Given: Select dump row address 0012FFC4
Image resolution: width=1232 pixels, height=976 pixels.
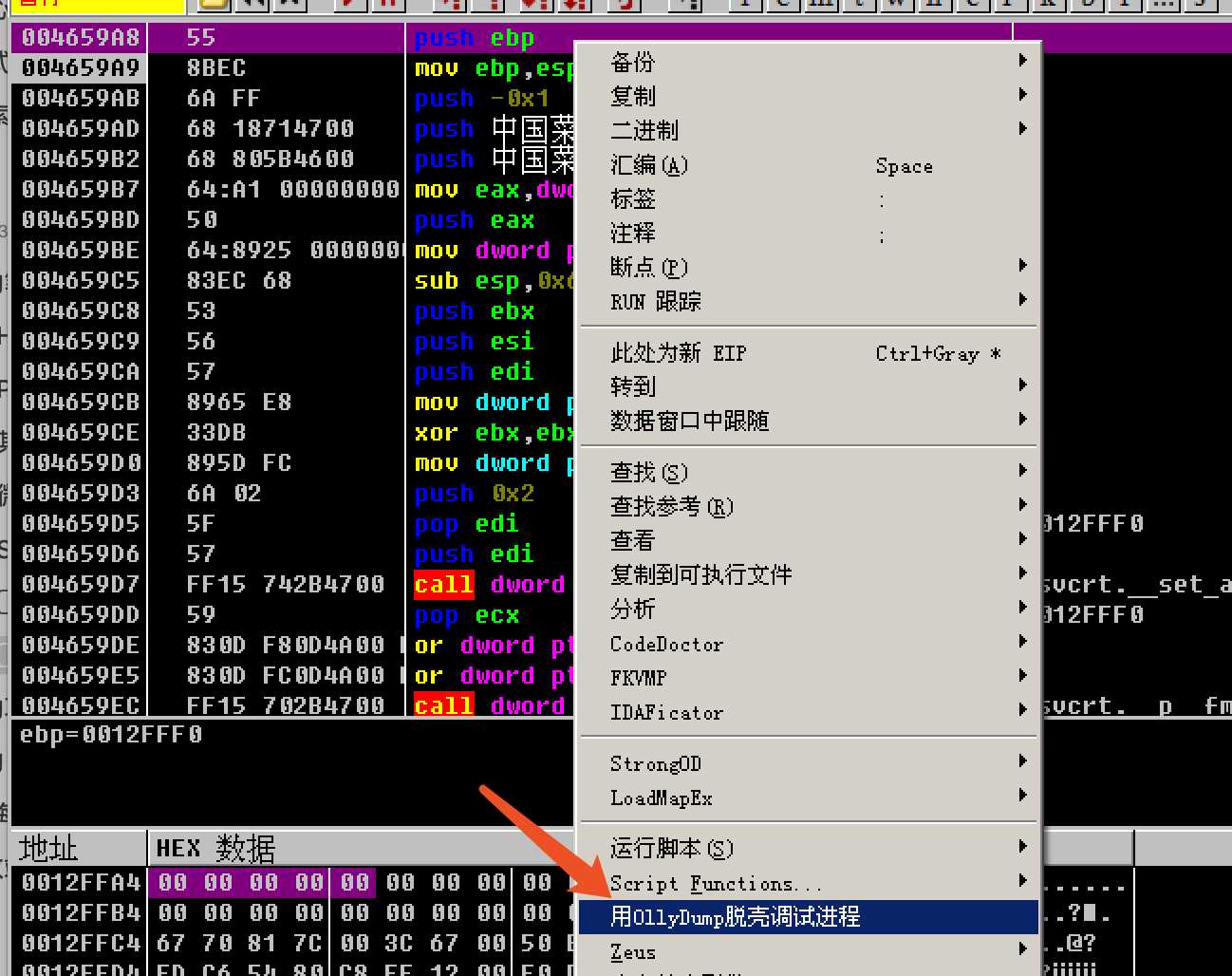Looking at the screenshot, I should point(81,944).
